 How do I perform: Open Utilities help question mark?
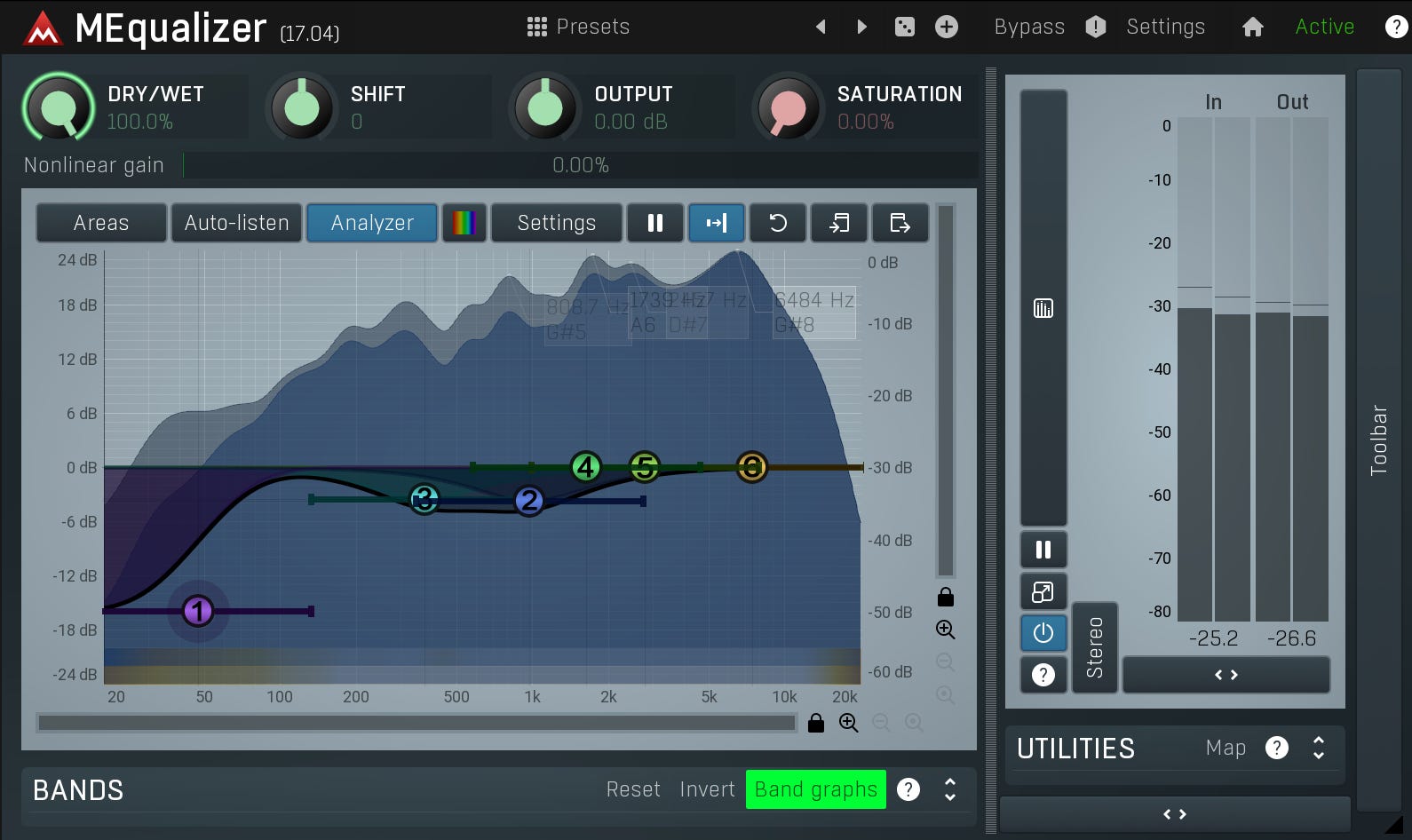pos(1277,748)
